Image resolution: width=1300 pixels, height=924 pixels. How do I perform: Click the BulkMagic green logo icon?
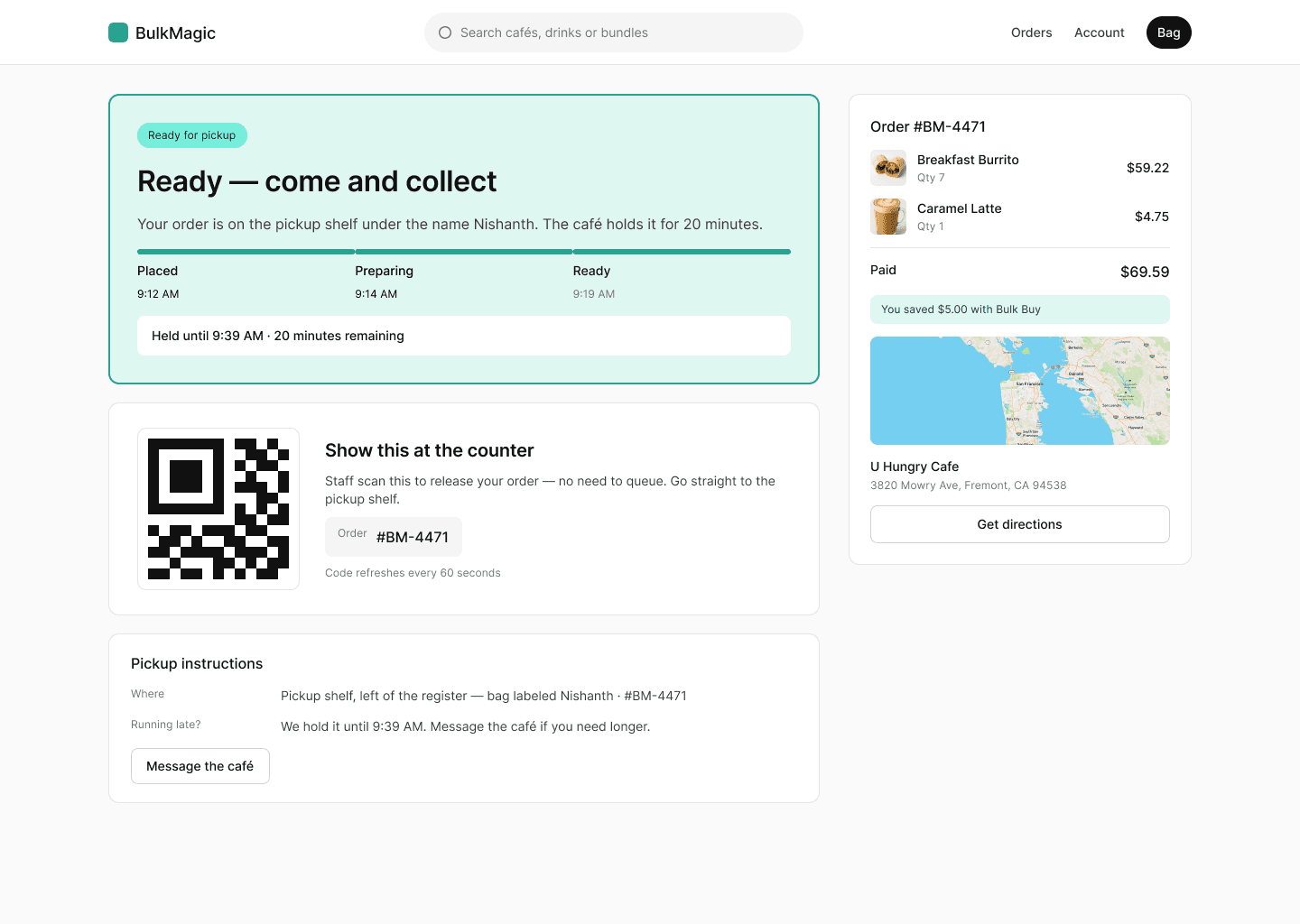click(118, 32)
